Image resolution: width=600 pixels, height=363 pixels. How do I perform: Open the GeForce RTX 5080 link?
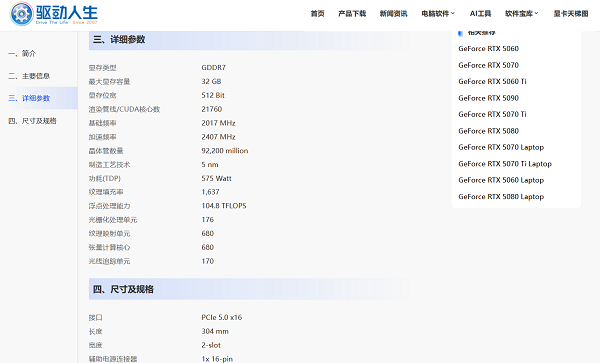489,131
